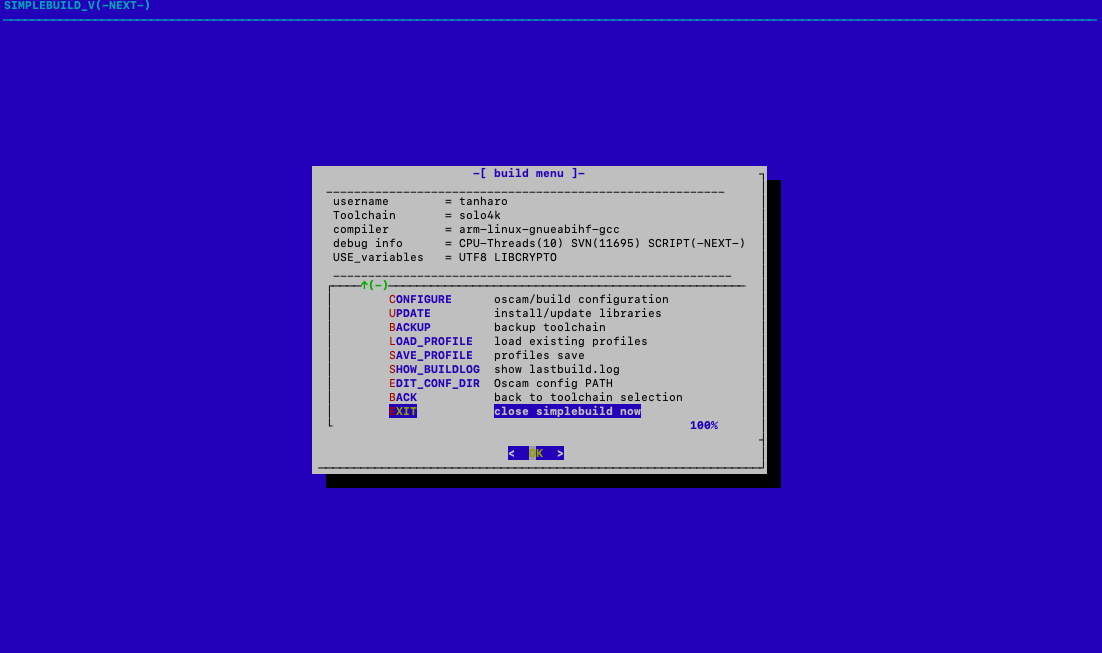1102x653 pixels.
Task: Select the SAVE_PROFILE option
Action: [x=431, y=355]
